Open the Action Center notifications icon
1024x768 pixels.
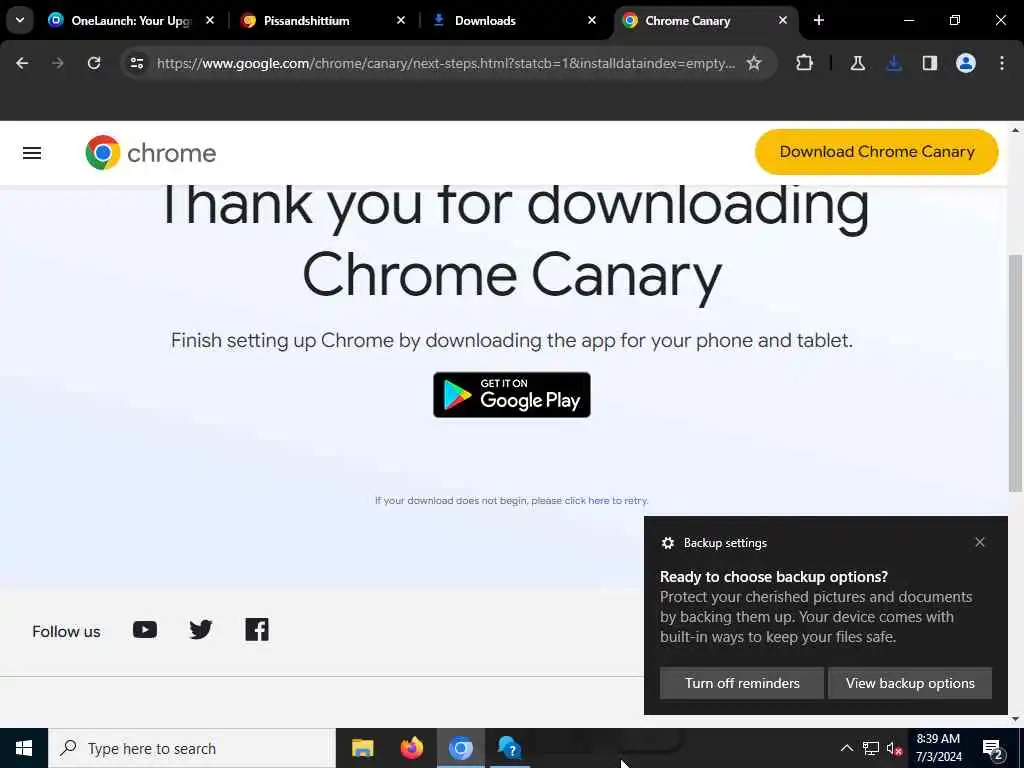coord(993,749)
